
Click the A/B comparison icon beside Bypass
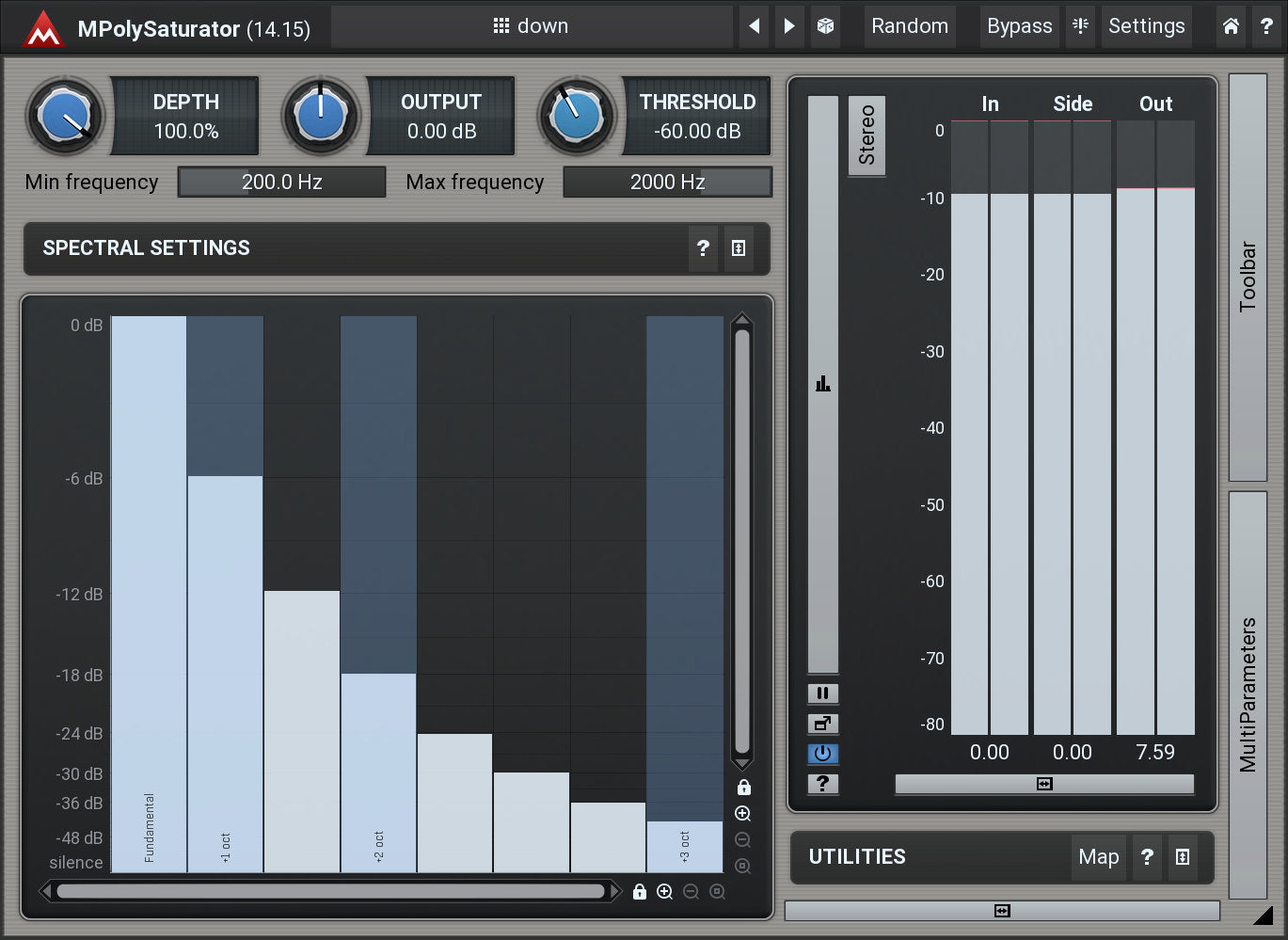pos(1080,26)
